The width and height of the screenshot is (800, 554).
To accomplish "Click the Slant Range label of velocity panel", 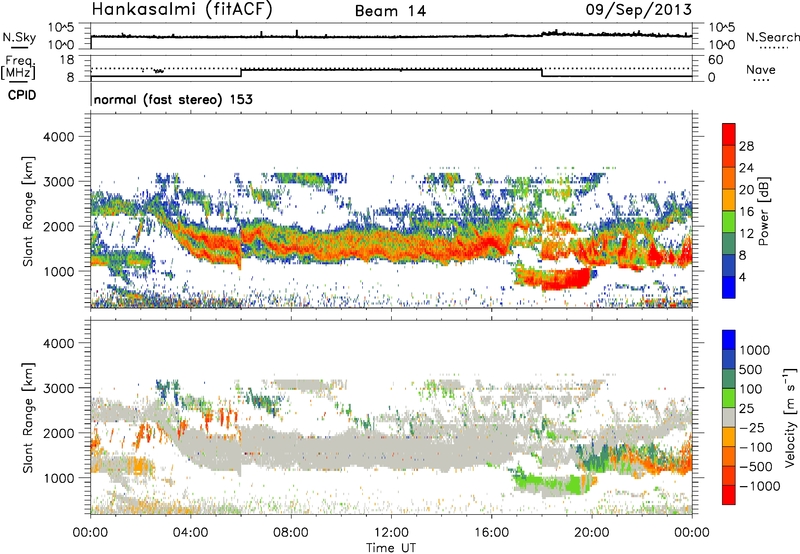I will pyautogui.click(x=29, y=417).
